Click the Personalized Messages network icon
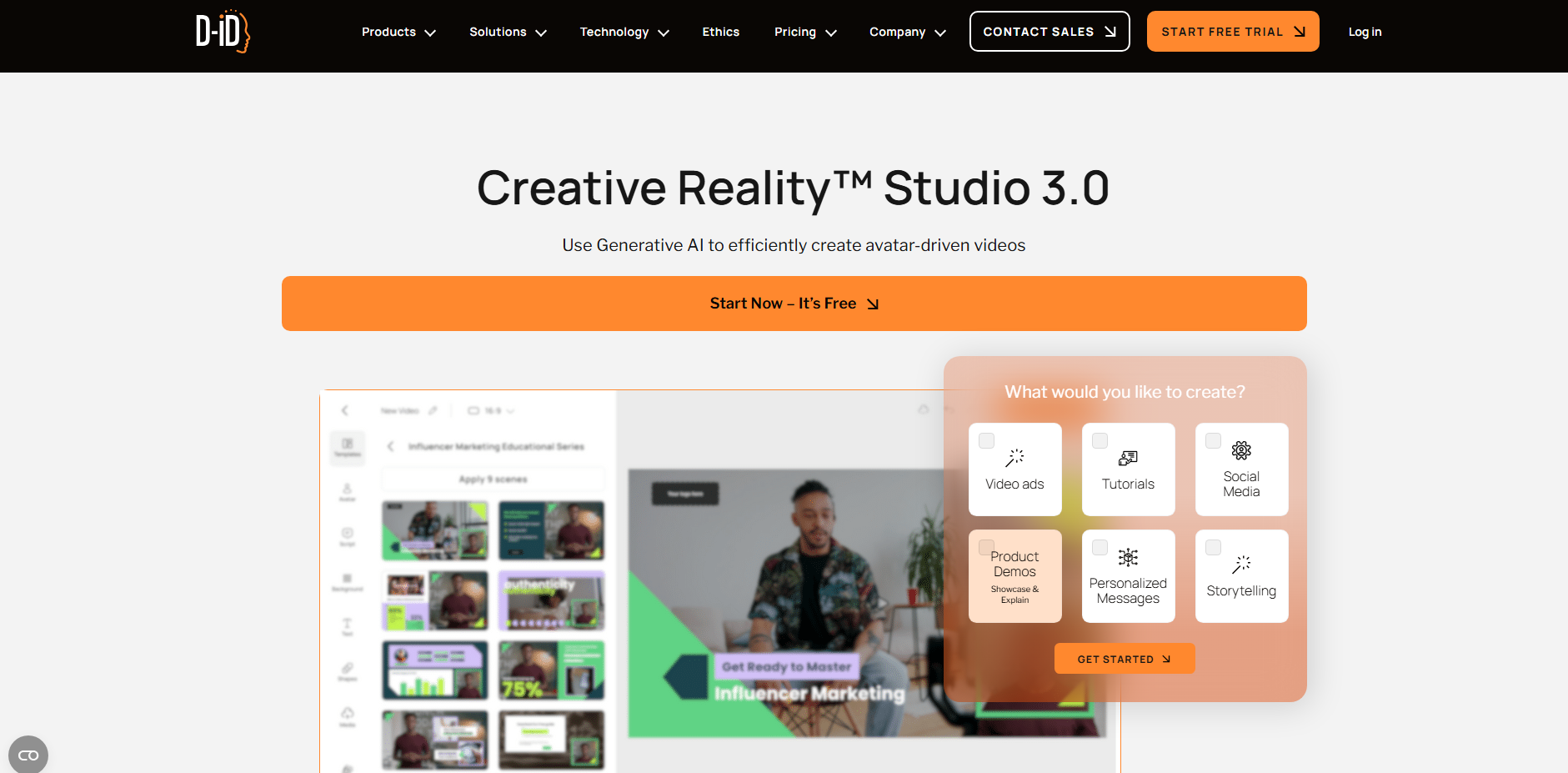Viewport: 1568px width, 773px height. [x=1128, y=557]
